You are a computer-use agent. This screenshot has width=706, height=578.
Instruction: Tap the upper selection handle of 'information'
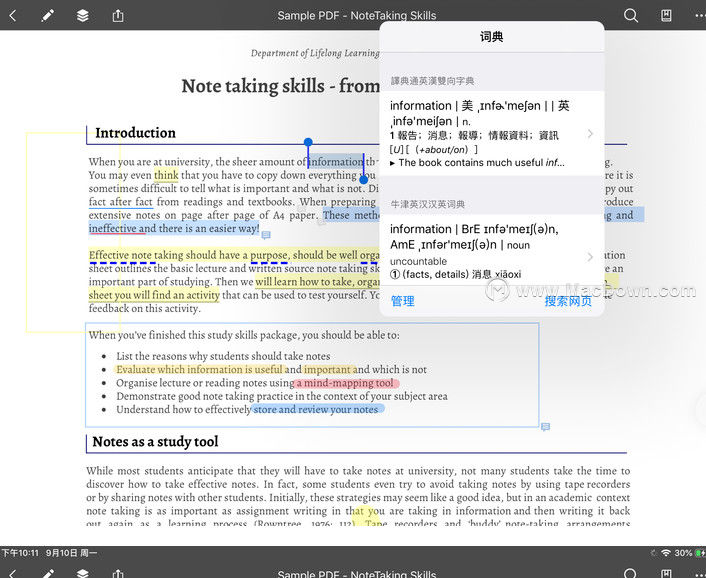click(x=308, y=142)
